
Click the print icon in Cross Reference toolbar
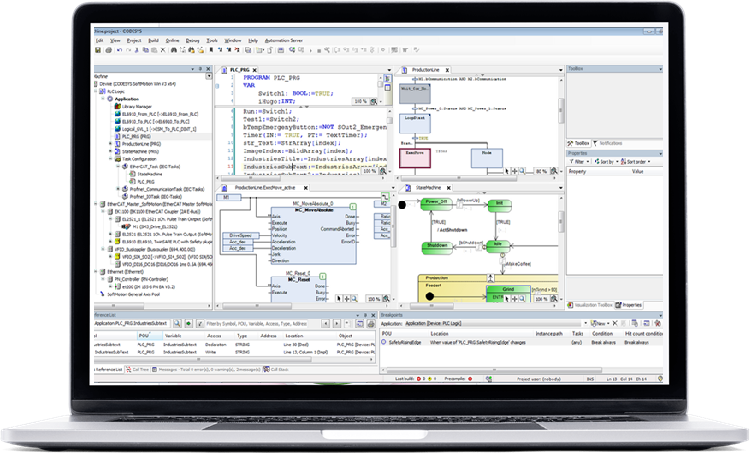(x=371, y=324)
